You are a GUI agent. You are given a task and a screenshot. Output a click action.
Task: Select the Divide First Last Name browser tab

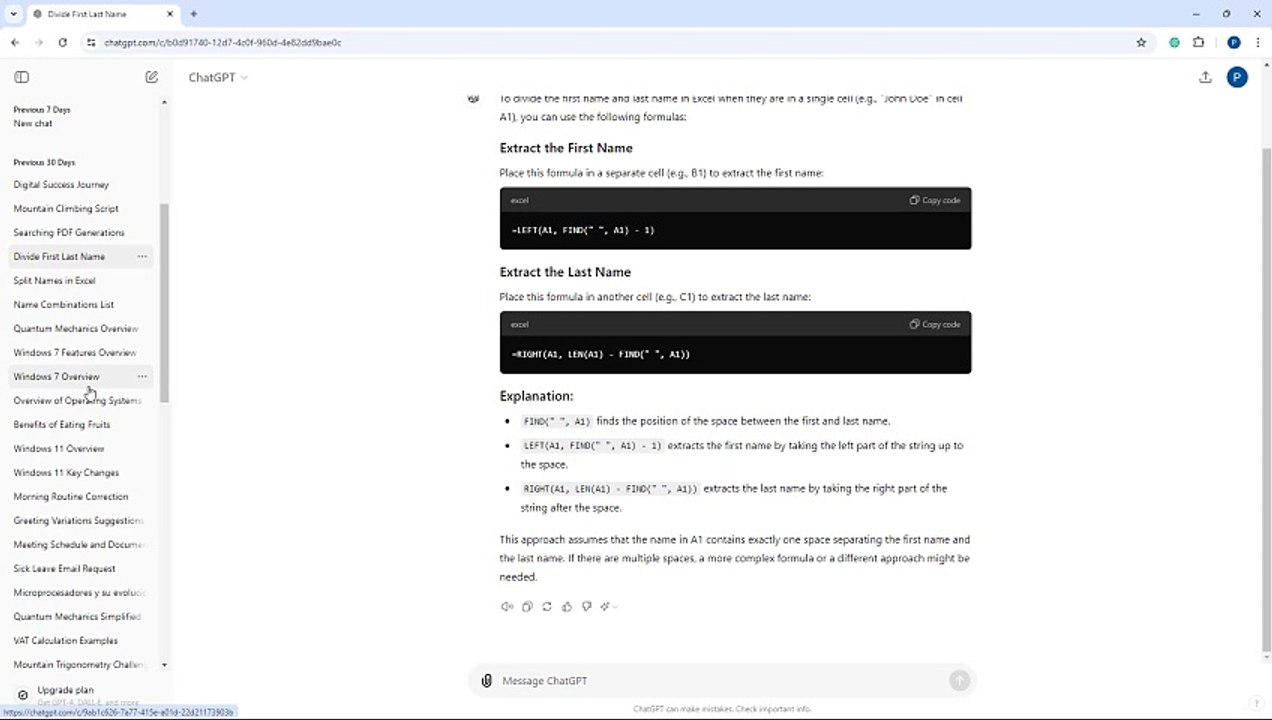tap(103, 14)
